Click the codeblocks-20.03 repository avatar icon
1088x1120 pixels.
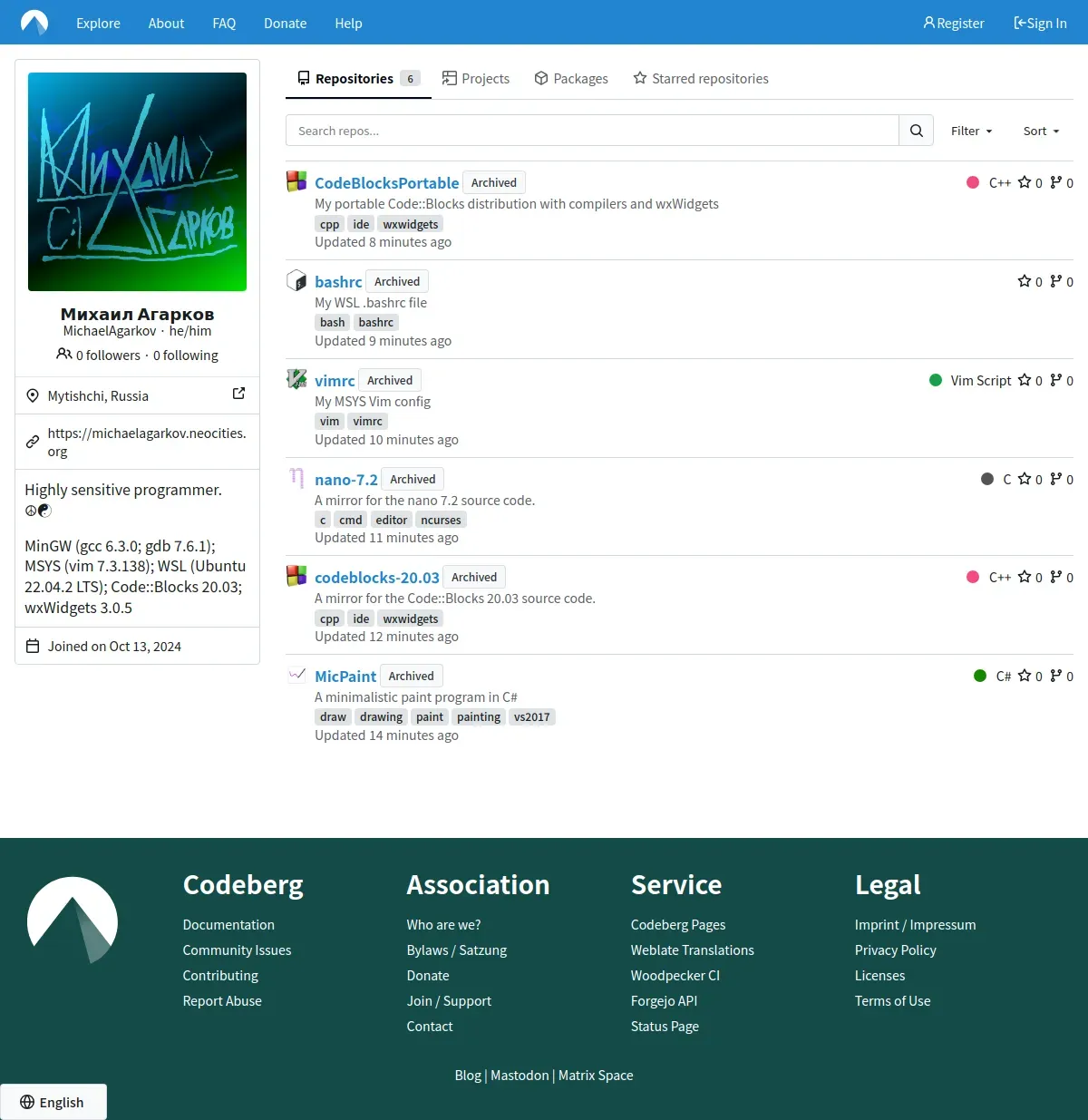(x=296, y=576)
